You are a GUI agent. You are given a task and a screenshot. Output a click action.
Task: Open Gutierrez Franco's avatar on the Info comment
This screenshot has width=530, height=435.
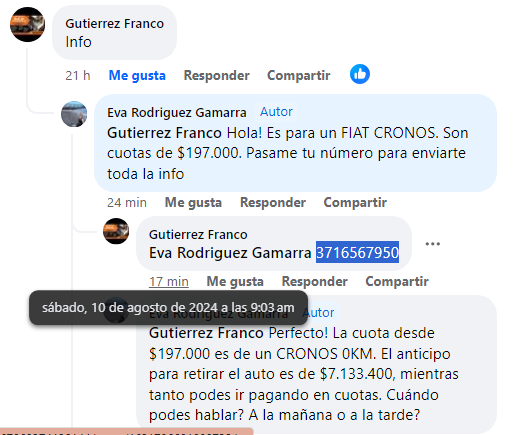pos(27,25)
